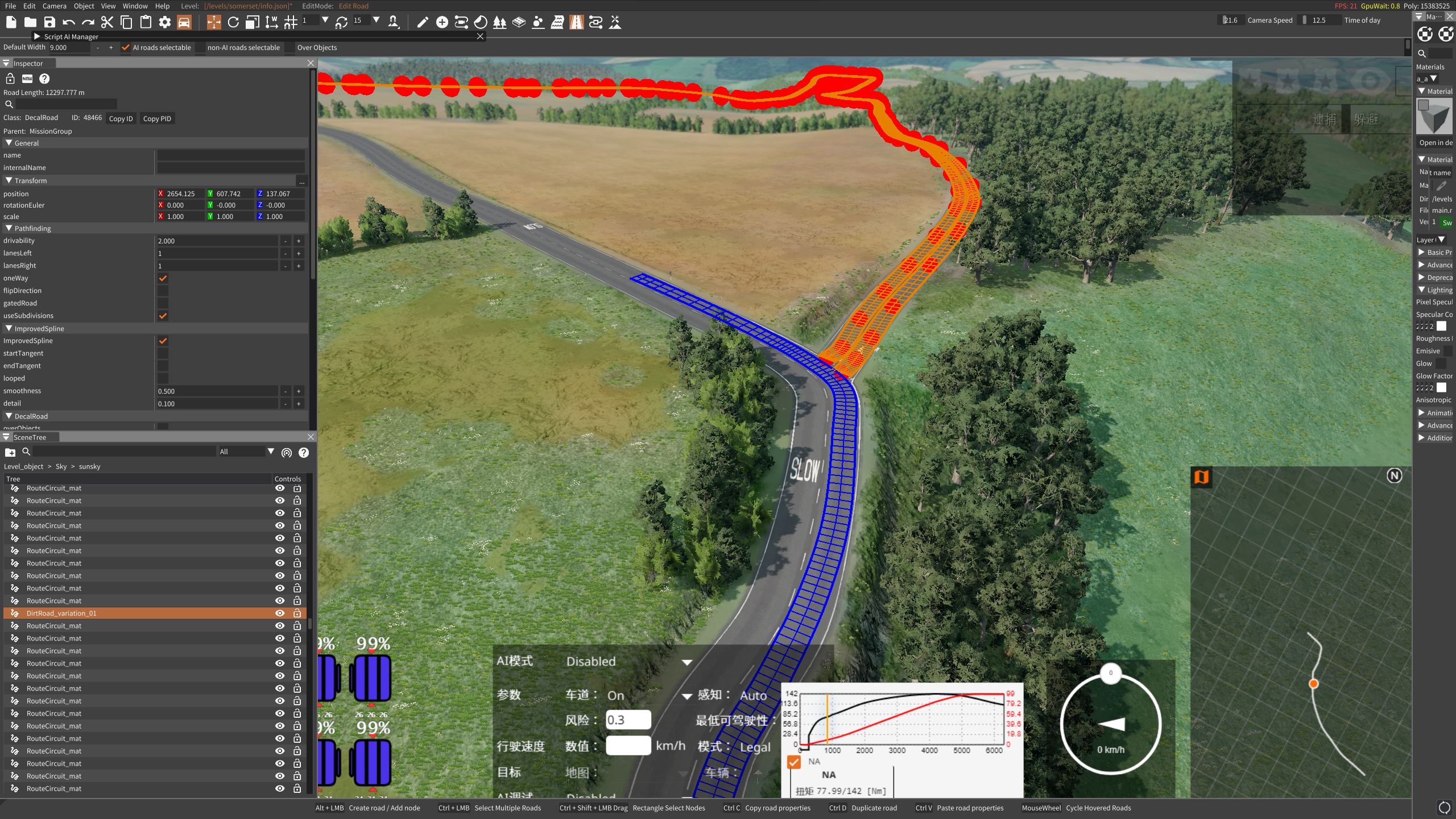Uncheck the oneWay checkbox
Viewport: 1456px width, 819px height.
163,278
